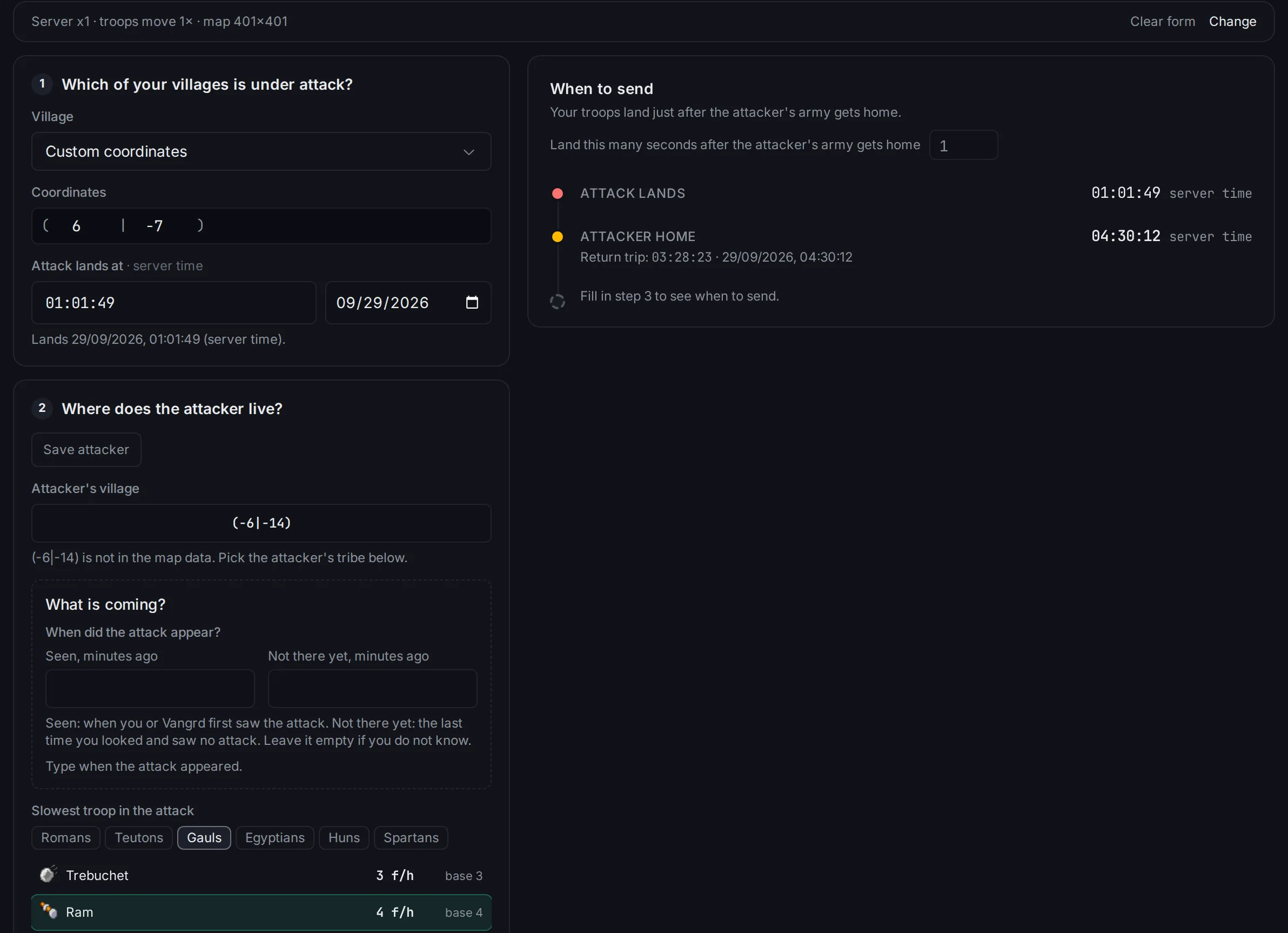The height and width of the screenshot is (933, 1288).
Task: Click Clear form link
Action: [x=1163, y=22]
